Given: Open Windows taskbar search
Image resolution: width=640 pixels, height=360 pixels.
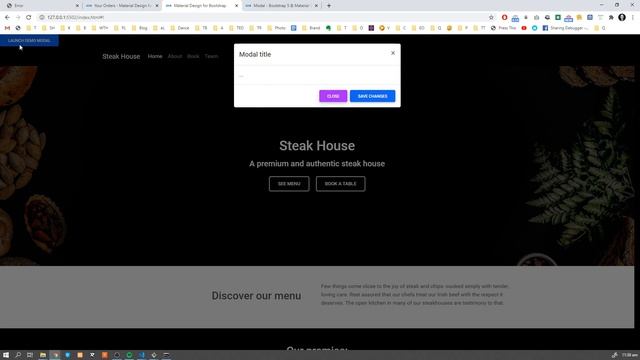Looking at the screenshot, I should pos(18,355).
